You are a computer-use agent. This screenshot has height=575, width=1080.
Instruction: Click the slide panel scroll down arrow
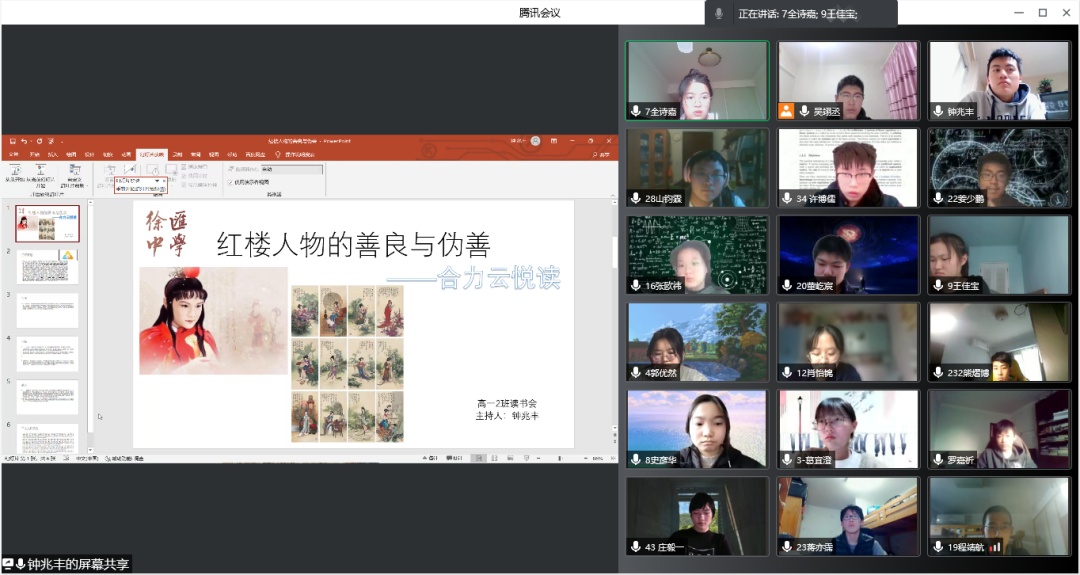[89, 452]
